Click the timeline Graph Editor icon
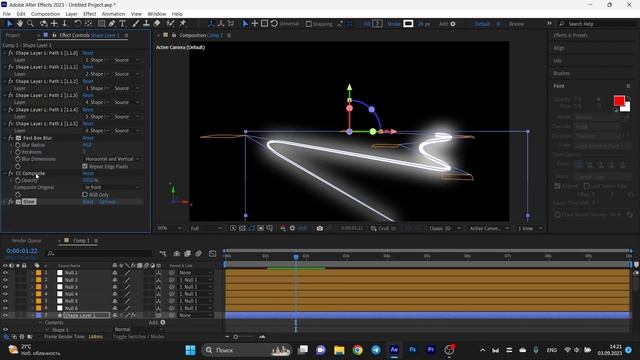Screen dimensions: 640x360 coord(213,253)
